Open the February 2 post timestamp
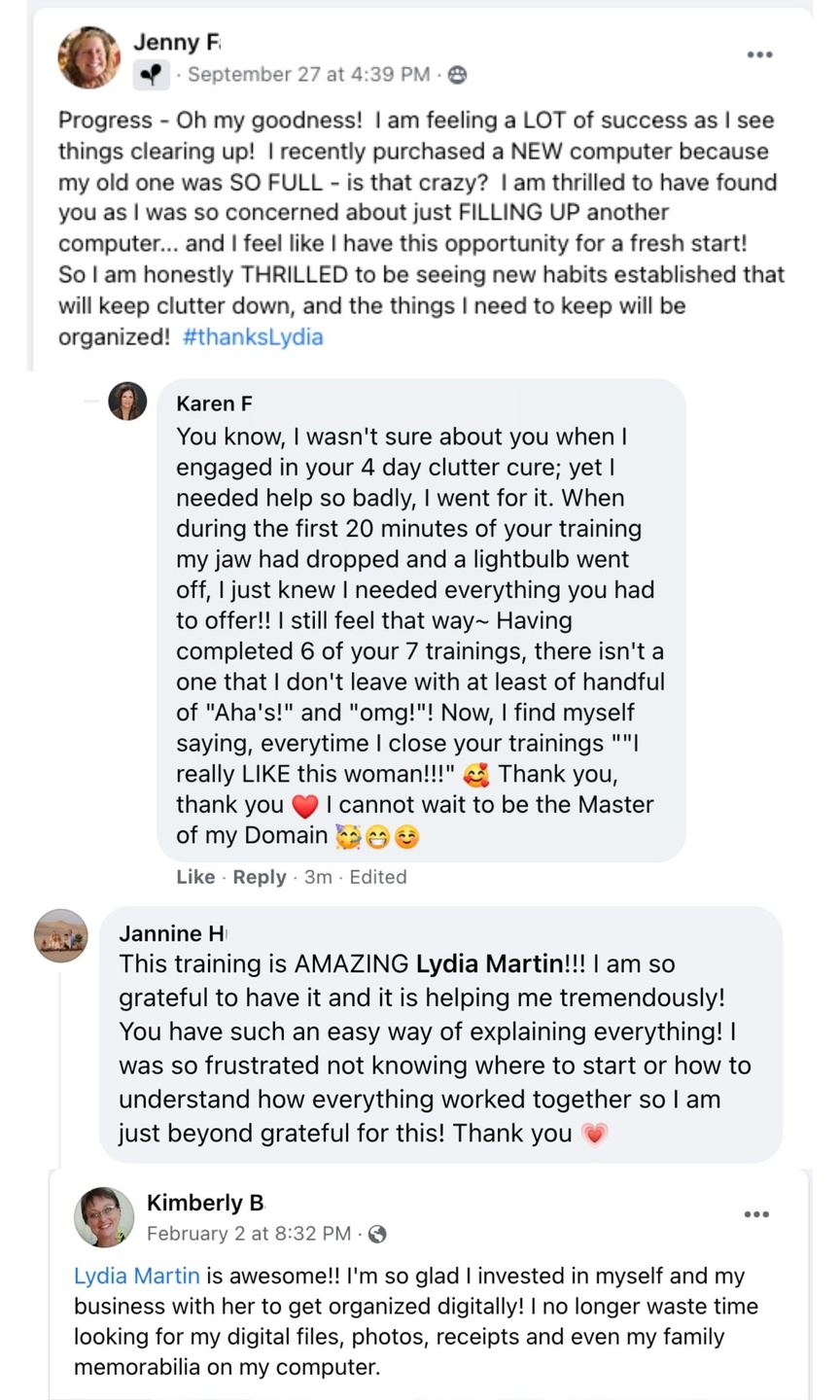The height and width of the screenshot is (1400, 840). click(249, 1234)
